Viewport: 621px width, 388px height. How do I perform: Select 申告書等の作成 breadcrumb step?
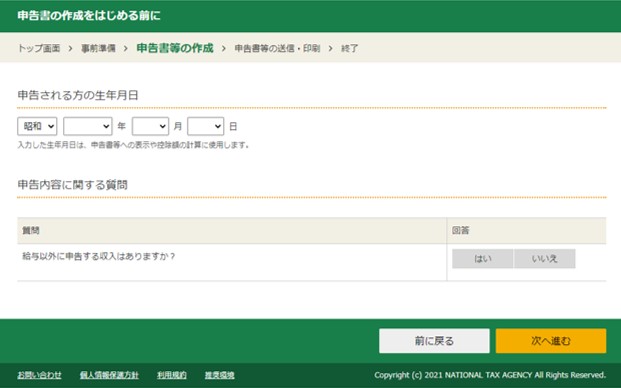[x=175, y=48]
